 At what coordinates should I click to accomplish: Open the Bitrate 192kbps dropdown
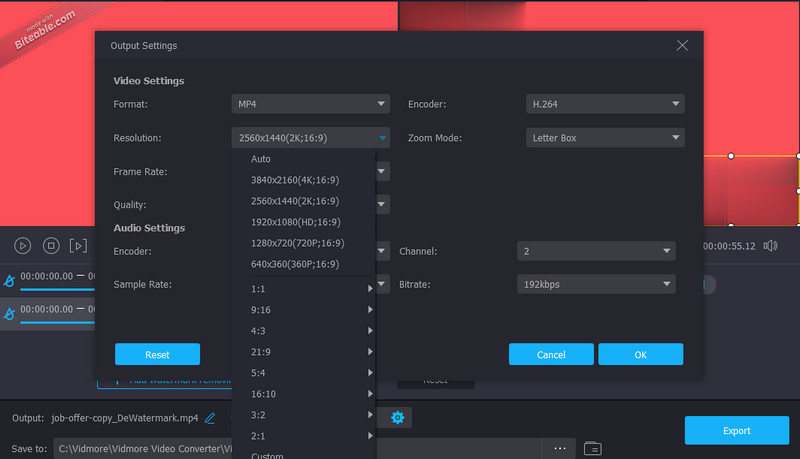coord(596,284)
